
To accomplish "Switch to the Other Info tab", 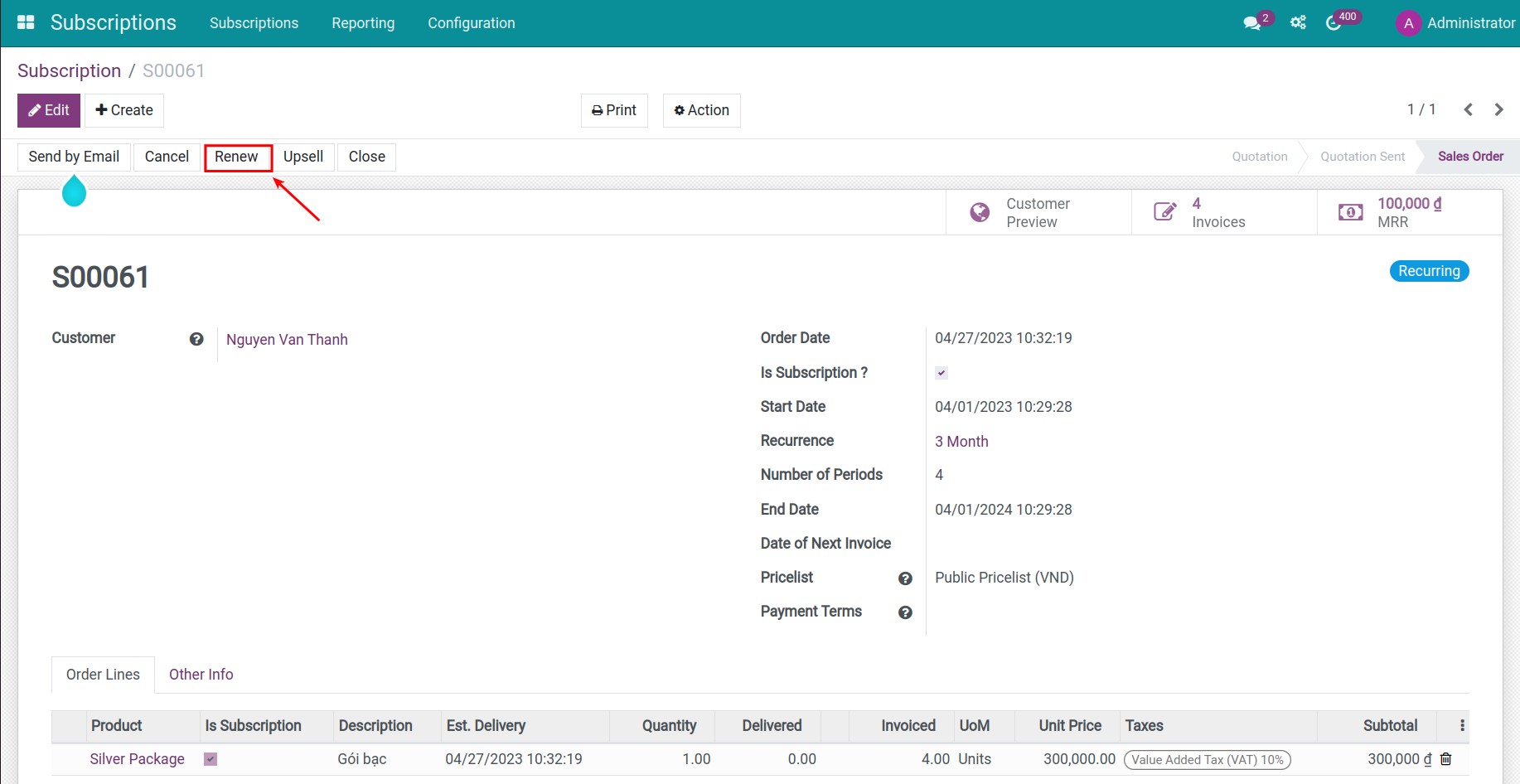I will (201, 674).
